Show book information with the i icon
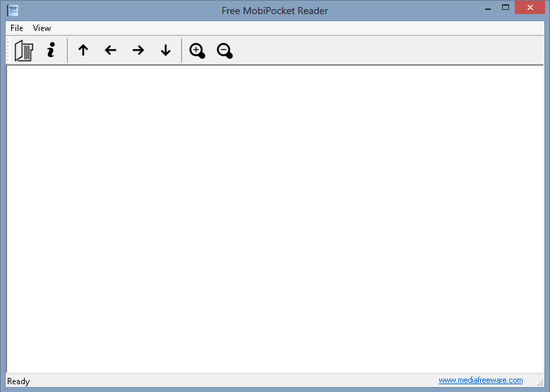 pyautogui.click(x=51, y=50)
